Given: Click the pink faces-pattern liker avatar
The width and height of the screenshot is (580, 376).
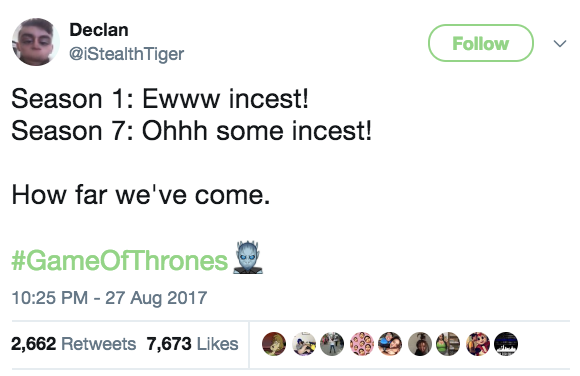Looking at the screenshot, I should [362, 344].
